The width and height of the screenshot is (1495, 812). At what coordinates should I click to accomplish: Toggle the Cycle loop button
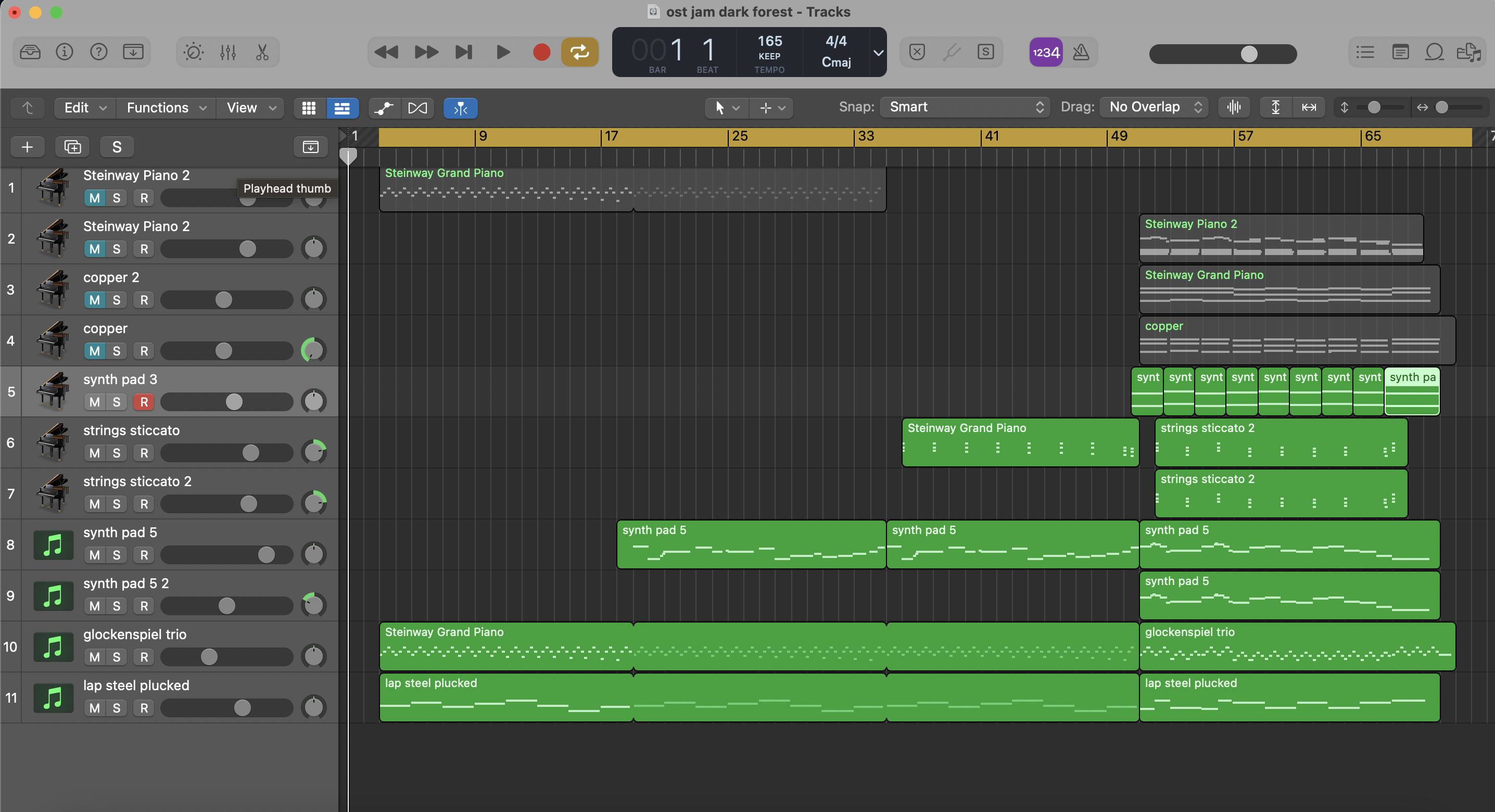[579, 52]
